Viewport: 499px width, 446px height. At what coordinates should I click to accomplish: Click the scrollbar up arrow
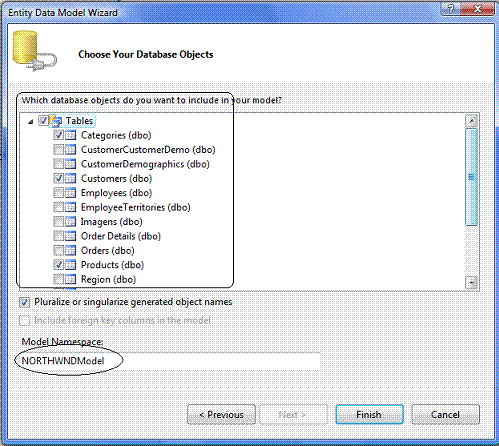point(472,121)
